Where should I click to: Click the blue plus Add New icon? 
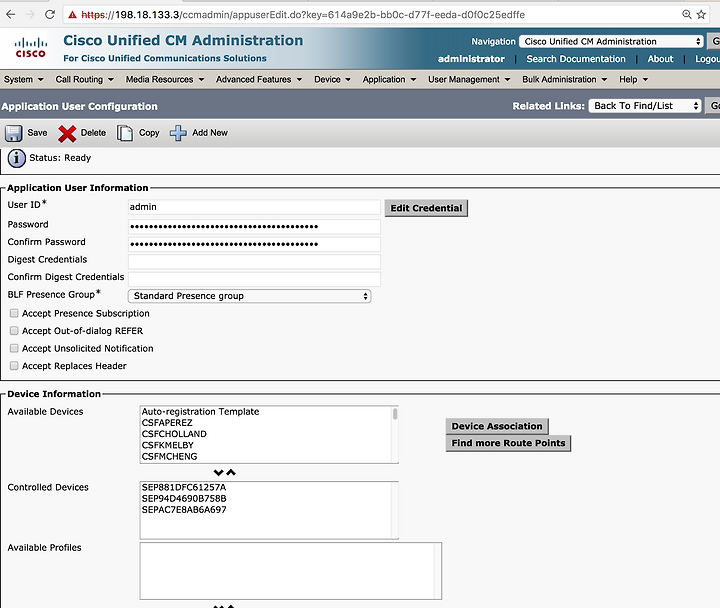[178, 133]
